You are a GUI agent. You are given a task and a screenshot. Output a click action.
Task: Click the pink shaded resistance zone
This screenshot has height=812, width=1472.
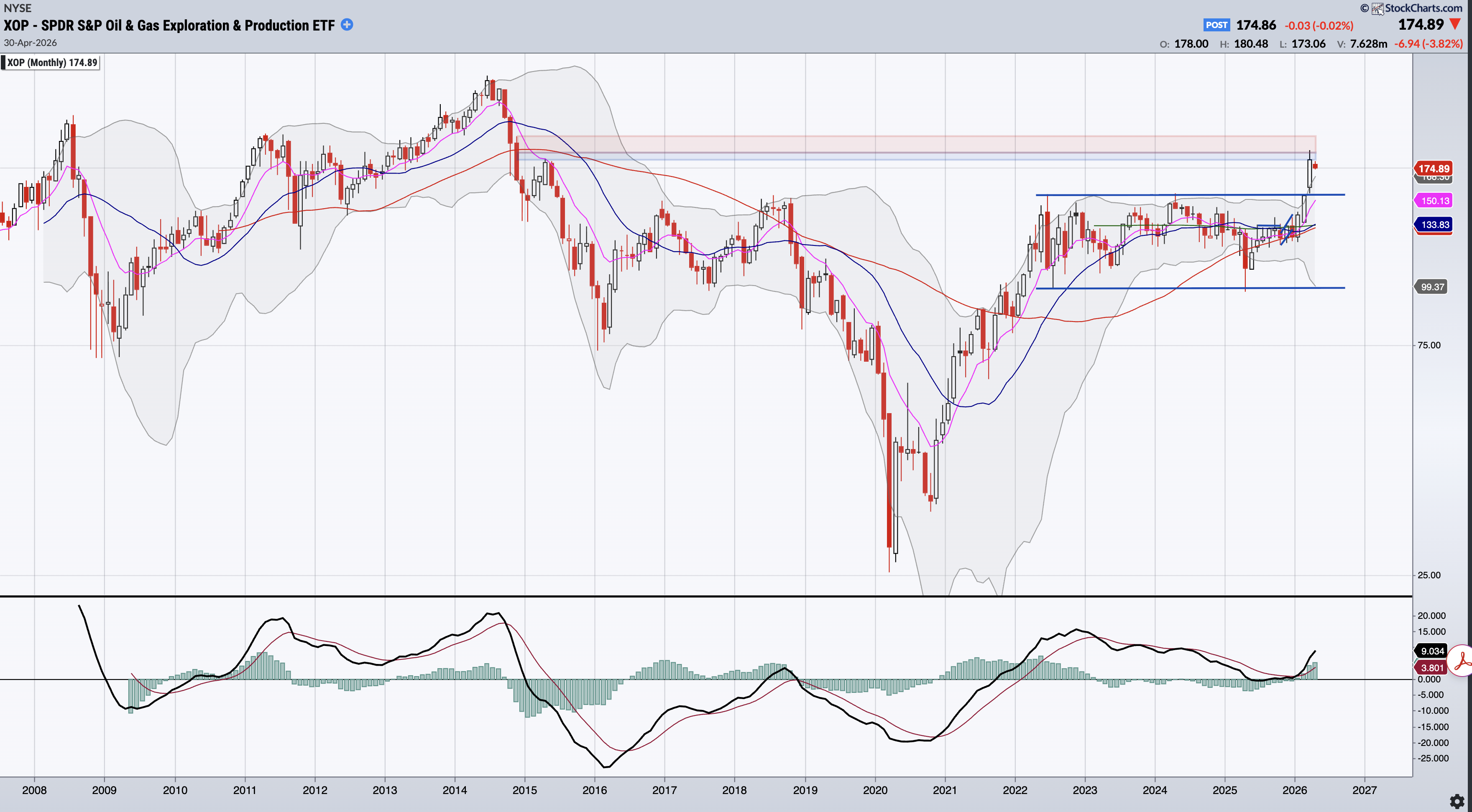click(914, 143)
